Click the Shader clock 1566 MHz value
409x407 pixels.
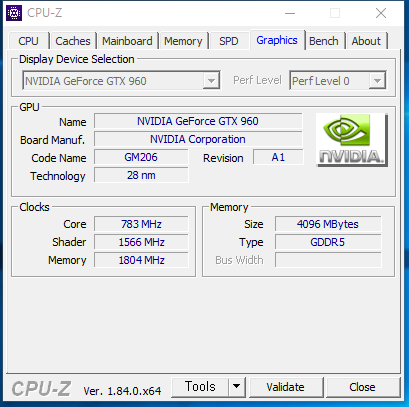pyautogui.click(x=141, y=242)
